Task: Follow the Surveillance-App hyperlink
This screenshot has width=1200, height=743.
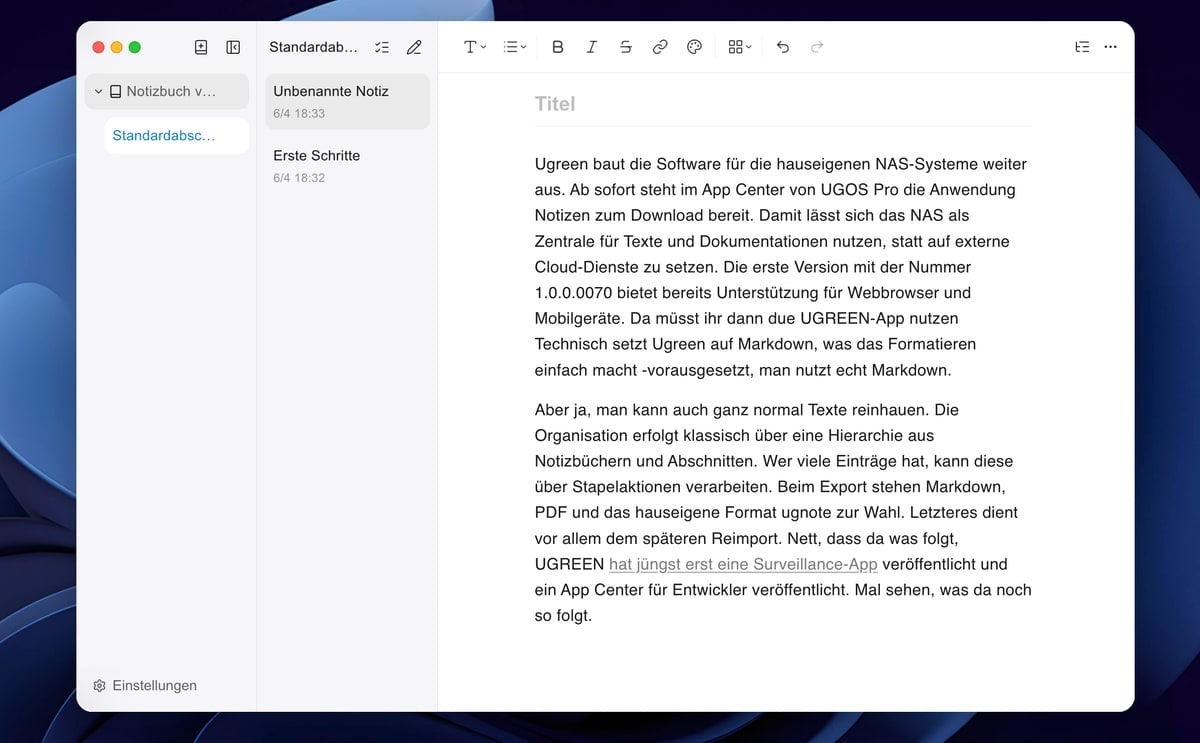Action: coord(743,564)
